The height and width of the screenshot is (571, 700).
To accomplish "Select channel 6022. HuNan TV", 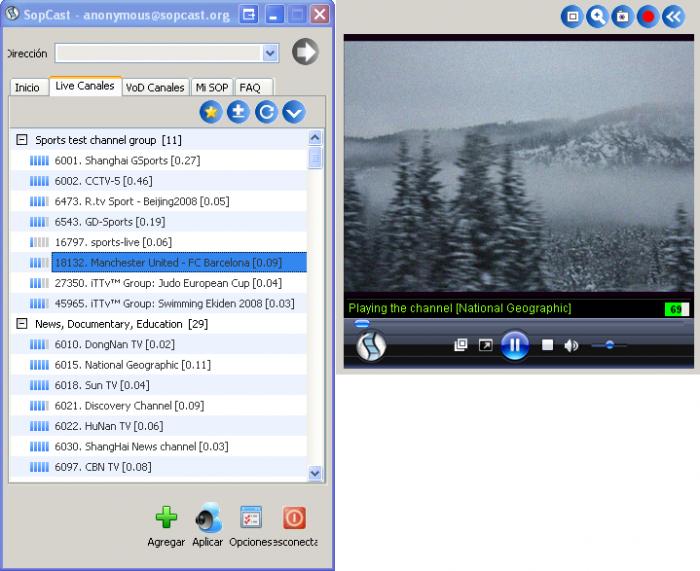I will [x=158, y=426].
